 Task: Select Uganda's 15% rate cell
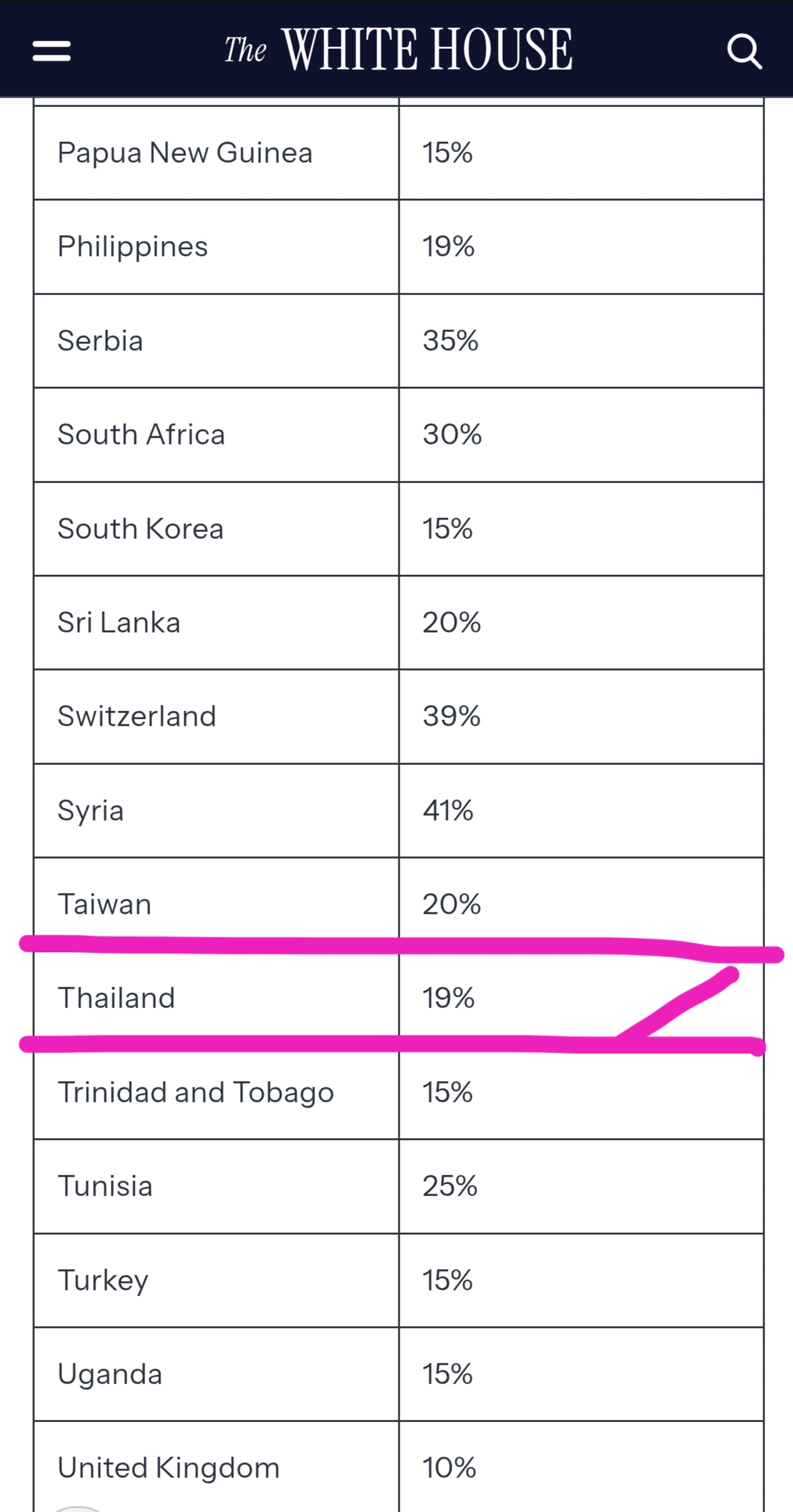pos(448,1374)
